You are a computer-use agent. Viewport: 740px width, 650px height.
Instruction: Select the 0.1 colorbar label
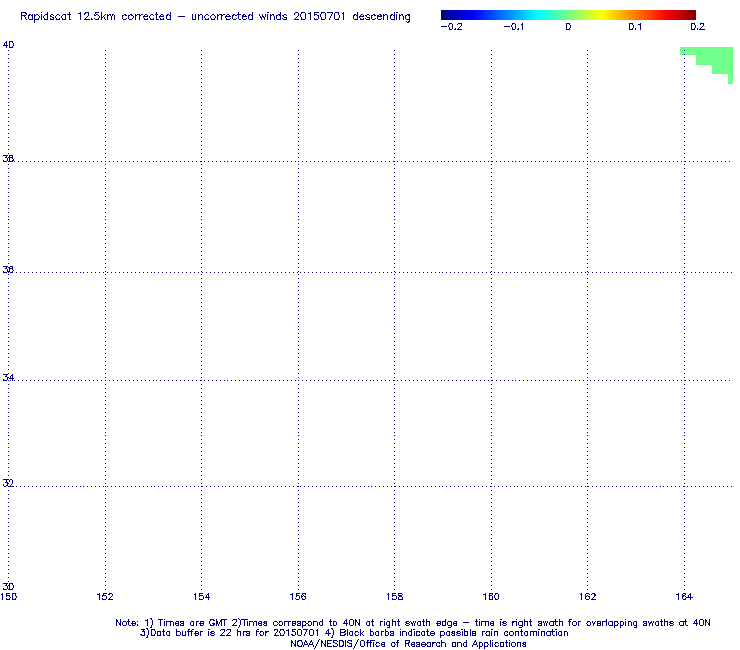(x=635, y=27)
